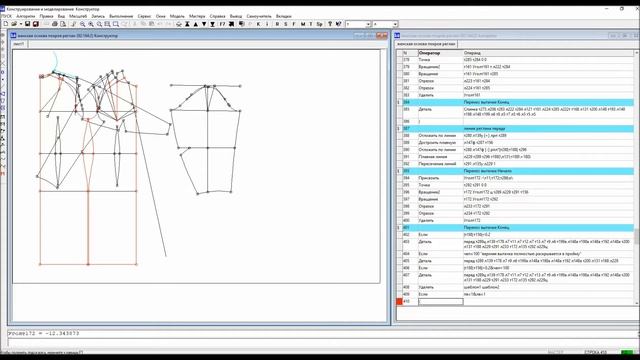This screenshot has height=360, width=640.
Task: Open the ПУСК menu
Action: point(6,16)
